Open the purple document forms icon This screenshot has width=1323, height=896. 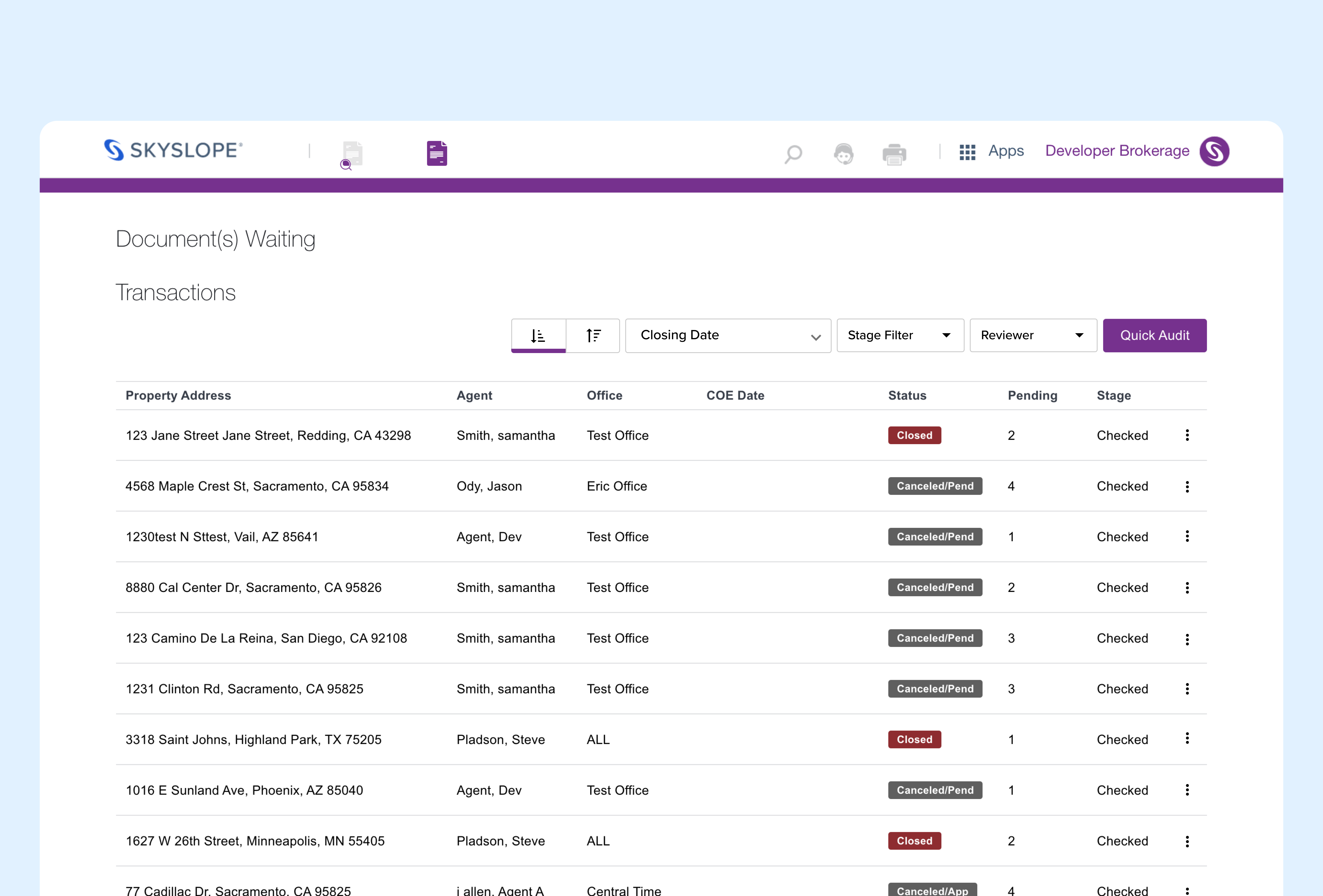click(x=437, y=153)
